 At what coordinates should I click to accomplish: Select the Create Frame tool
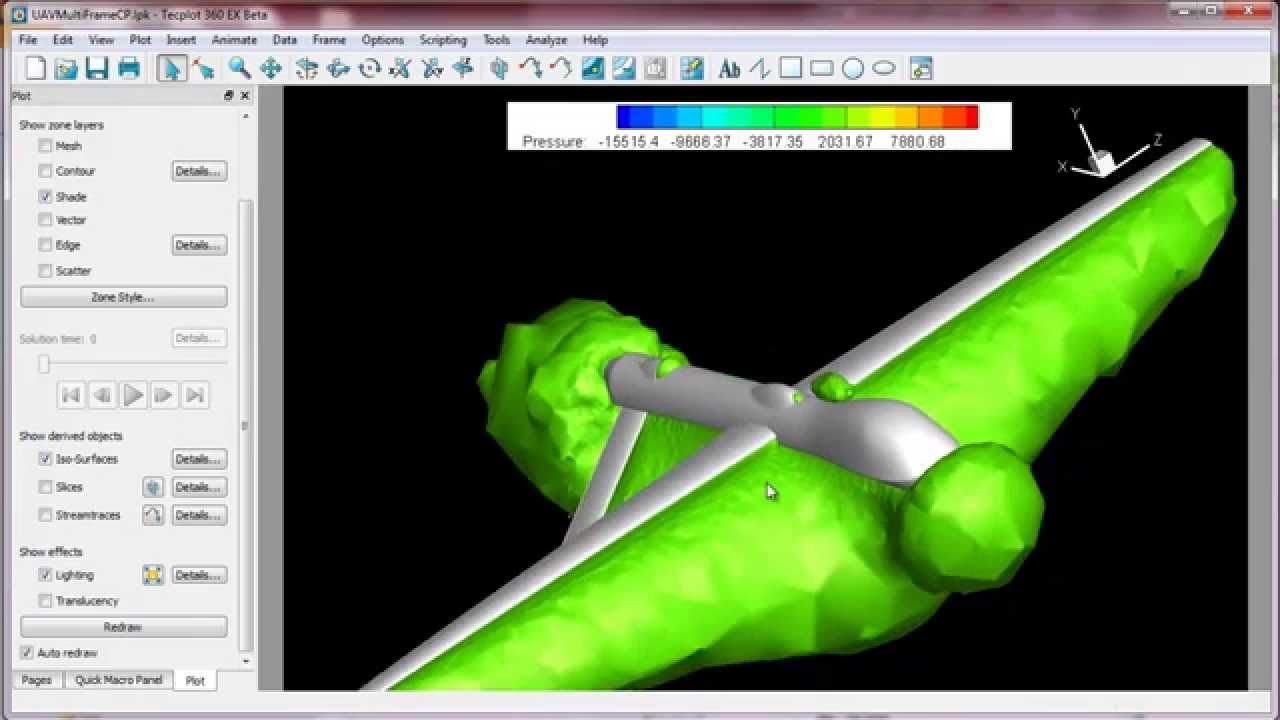click(922, 68)
